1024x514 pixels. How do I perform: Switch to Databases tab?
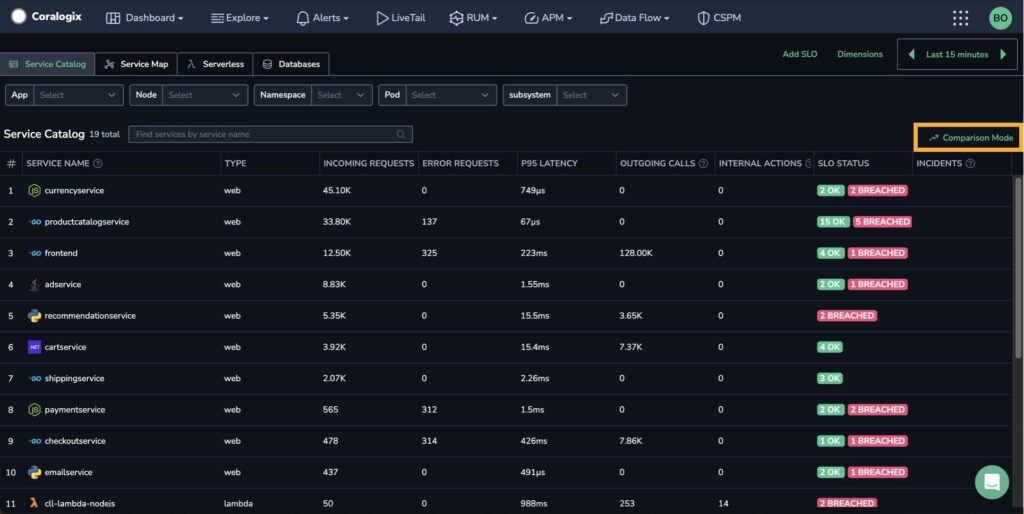coord(291,64)
